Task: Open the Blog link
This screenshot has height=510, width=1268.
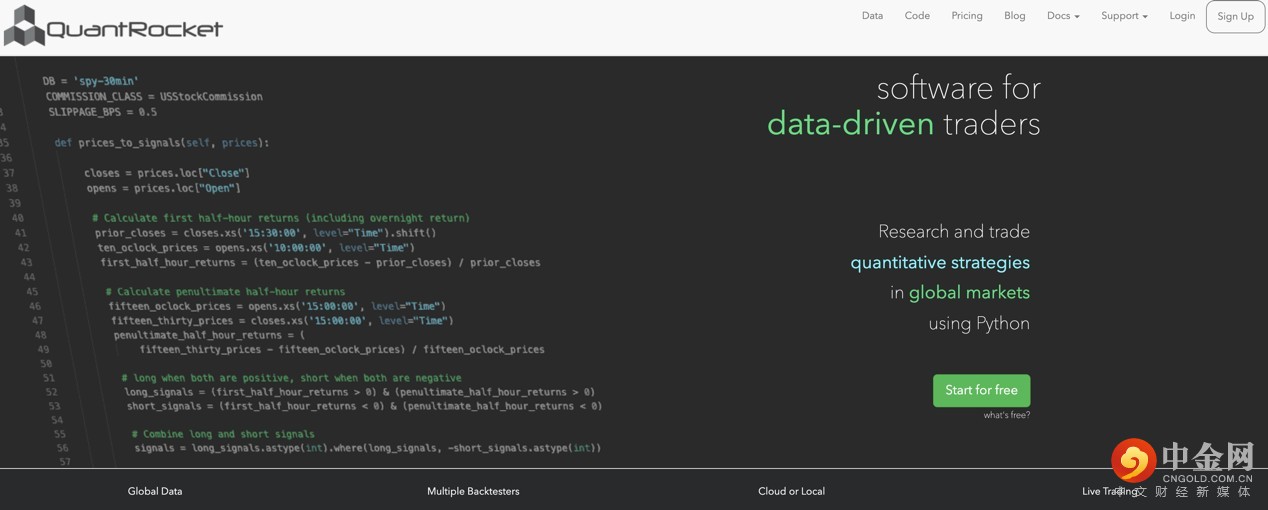Action: coord(1015,16)
